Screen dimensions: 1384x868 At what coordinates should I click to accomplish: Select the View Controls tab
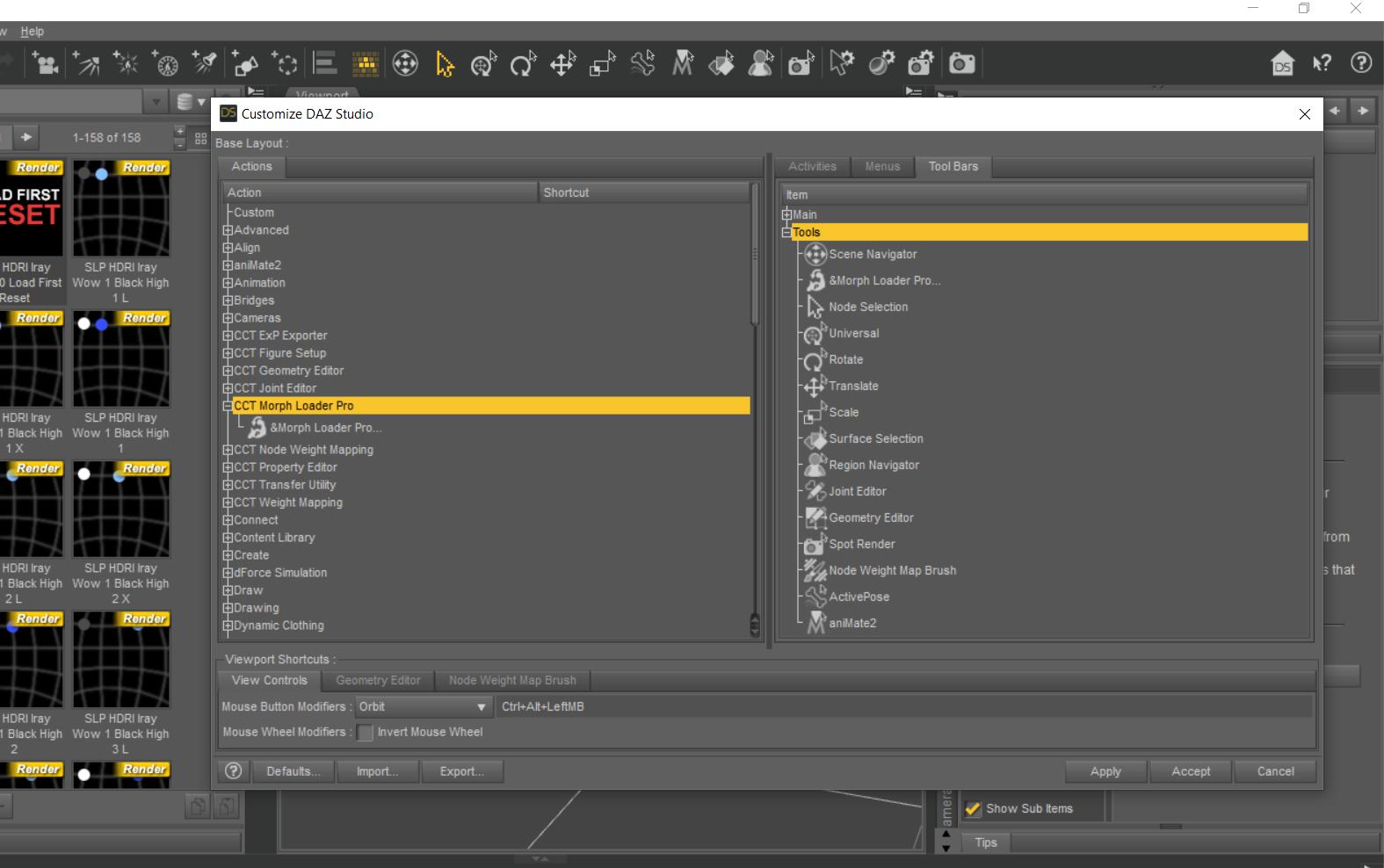[270, 680]
